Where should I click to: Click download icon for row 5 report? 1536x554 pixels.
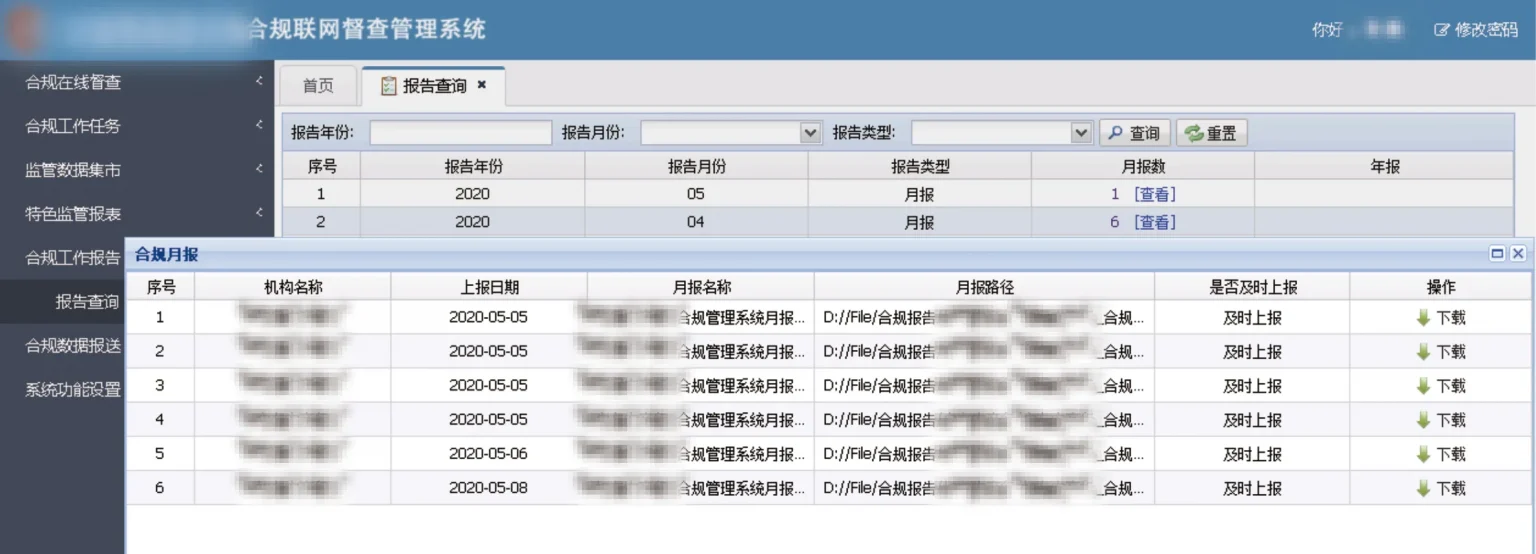(1423, 454)
